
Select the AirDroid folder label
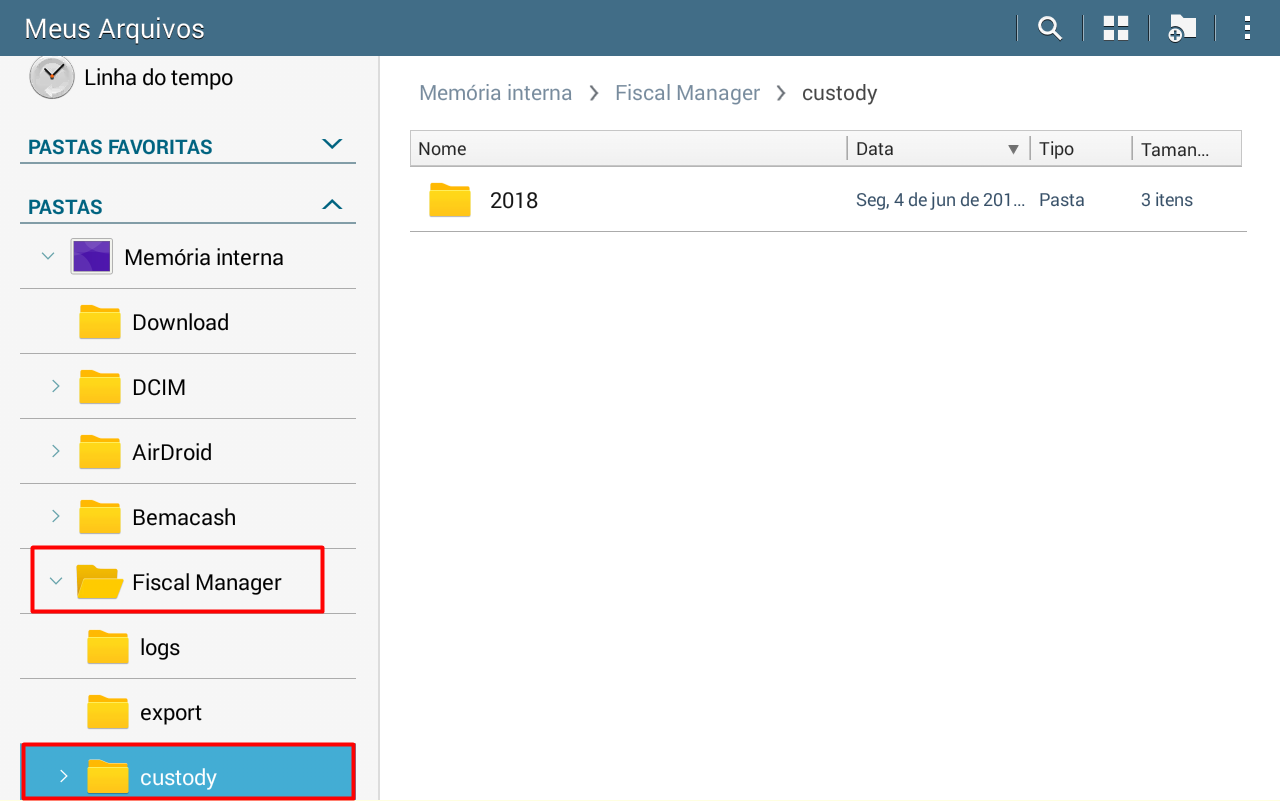[172, 452]
